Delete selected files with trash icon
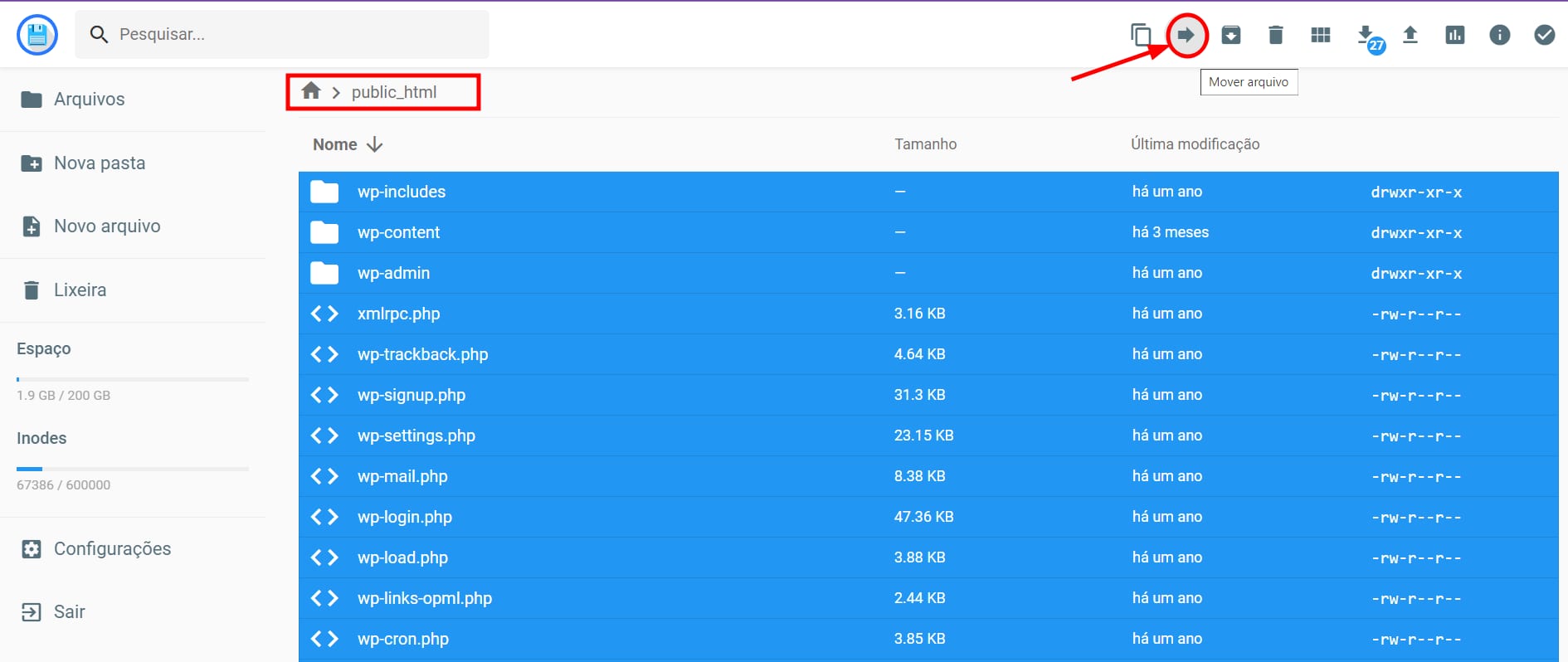The image size is (1568, 662). [x=1276, y=35]
